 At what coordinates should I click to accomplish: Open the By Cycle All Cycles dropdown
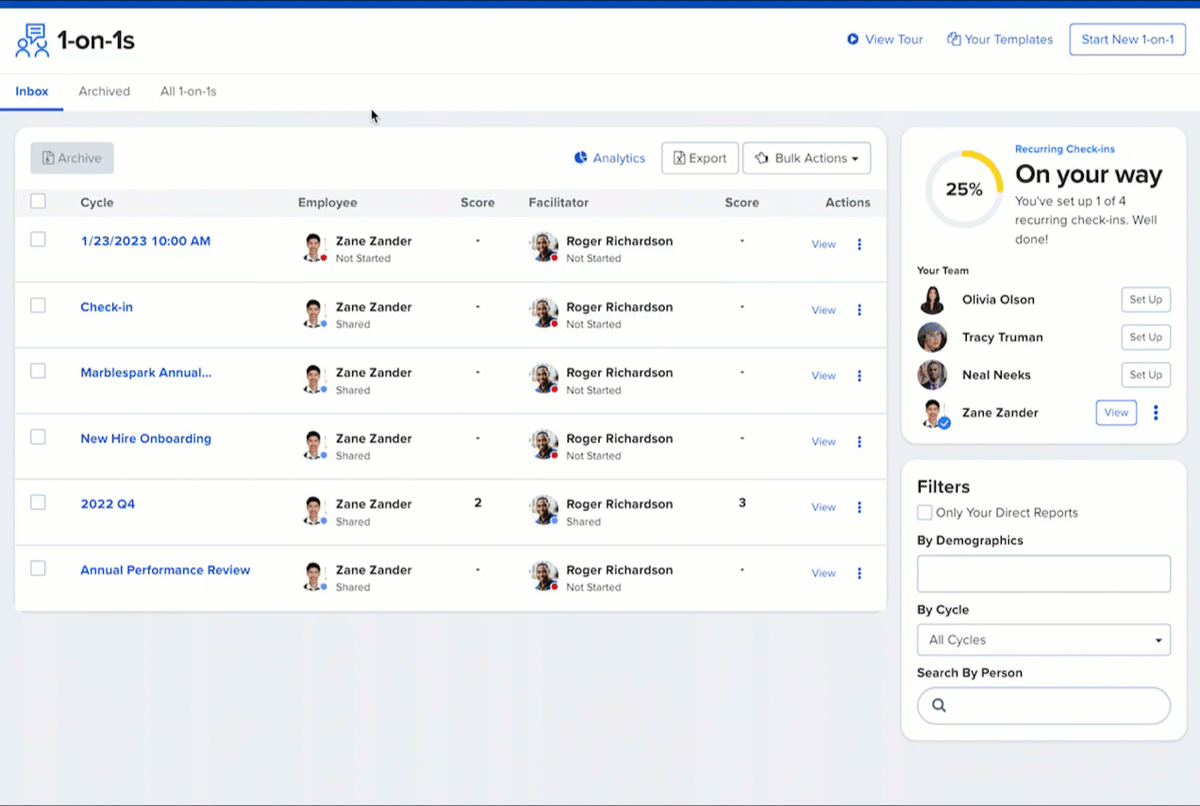[1043, 640]
